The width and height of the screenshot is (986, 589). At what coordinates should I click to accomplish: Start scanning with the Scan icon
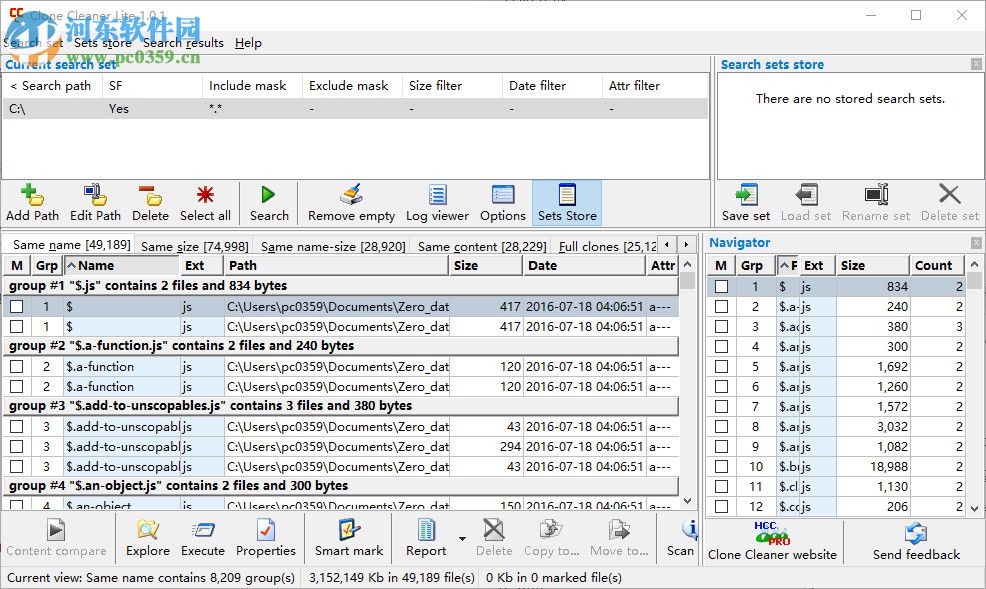click(x=681, y=539)
